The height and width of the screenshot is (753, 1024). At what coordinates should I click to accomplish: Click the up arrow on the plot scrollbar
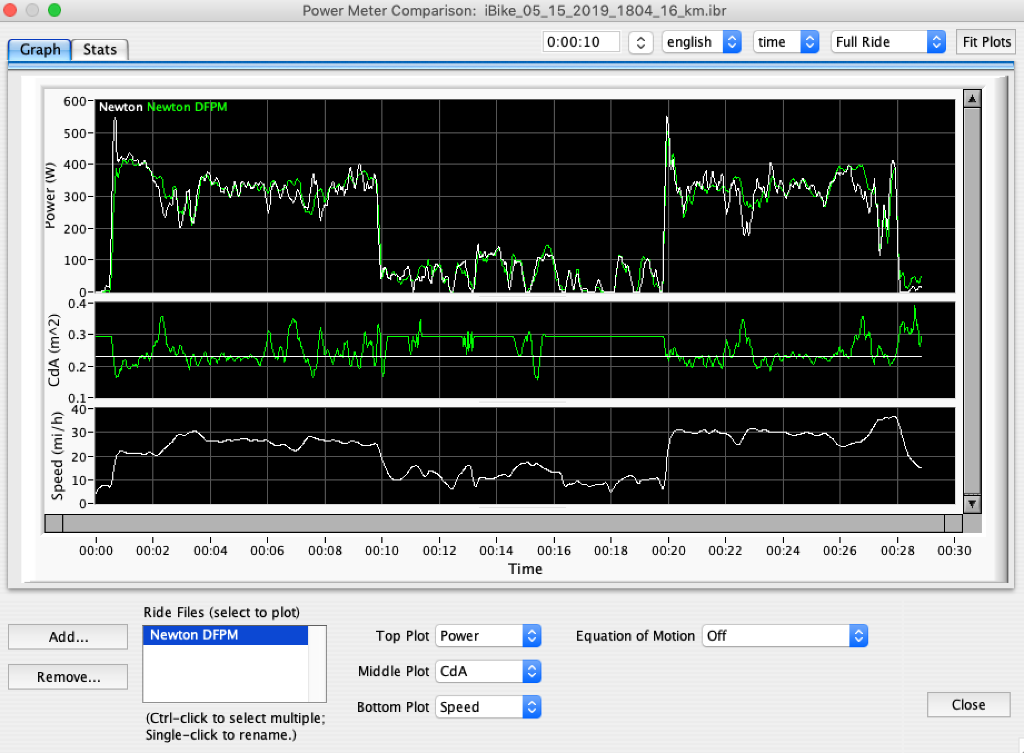pyautogui.click(x=971, y=97)
